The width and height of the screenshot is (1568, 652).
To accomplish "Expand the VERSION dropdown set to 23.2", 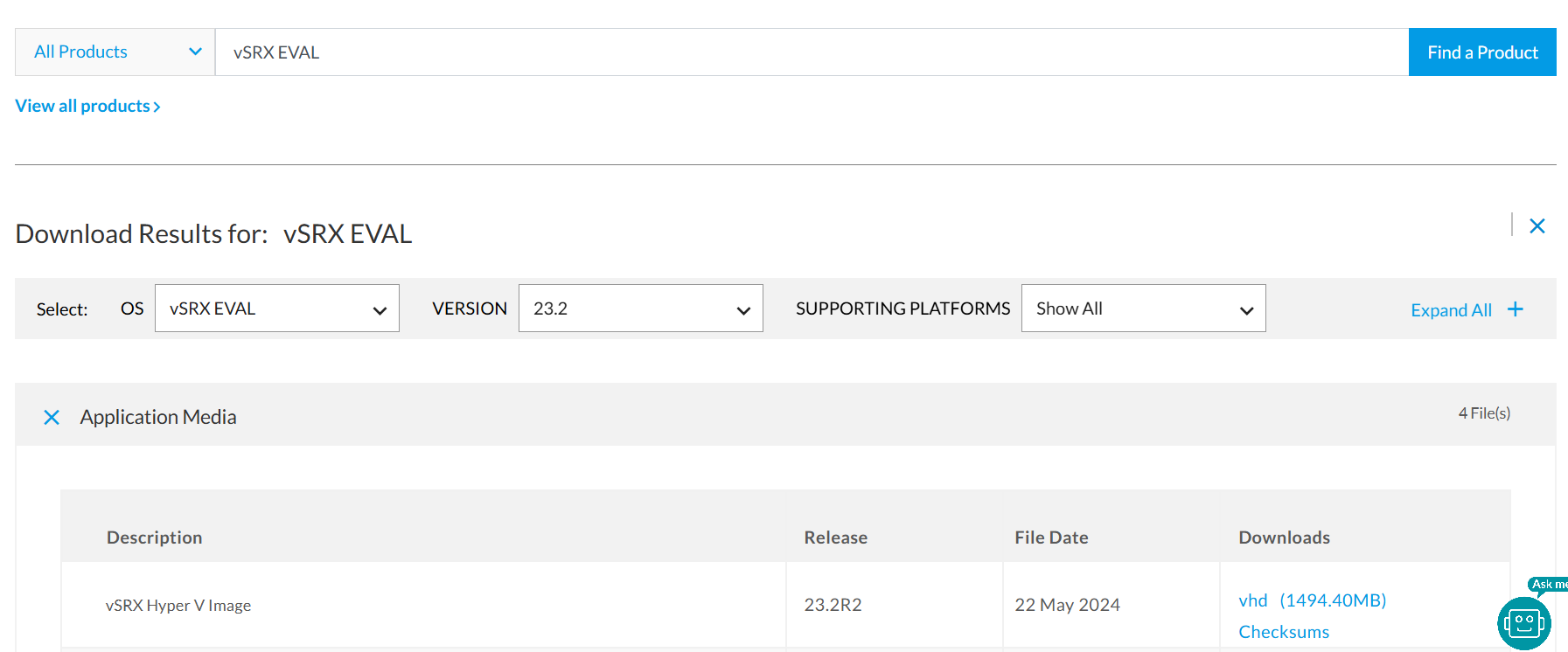I will [x=640, y=309].
